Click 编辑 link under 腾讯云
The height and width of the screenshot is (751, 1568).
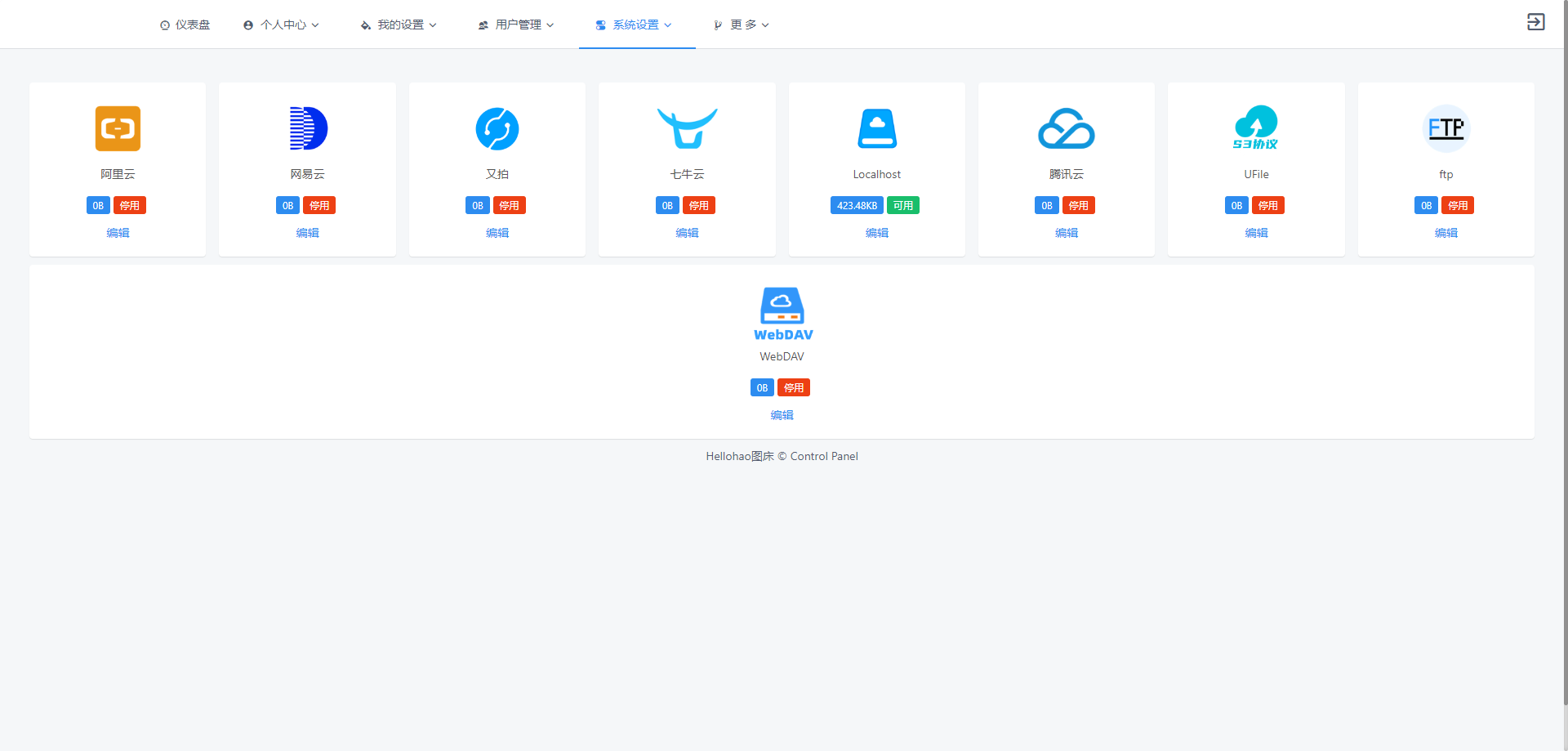click(x=1067, y=233)
